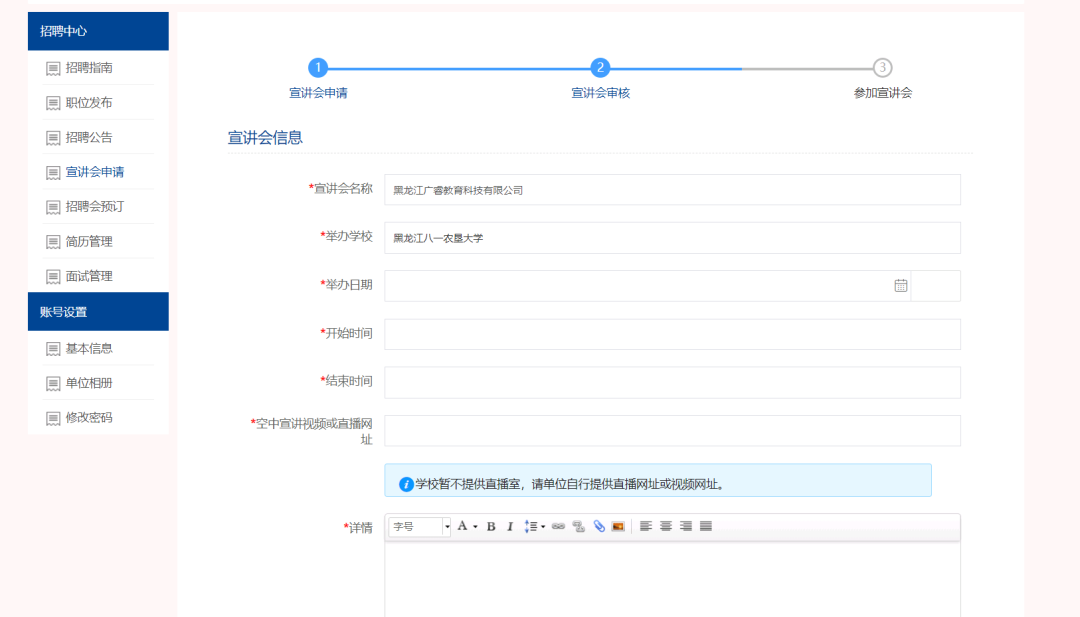Click the insert image icon in editor
This screenshot has width=1080, height=617.
[618, 527]
